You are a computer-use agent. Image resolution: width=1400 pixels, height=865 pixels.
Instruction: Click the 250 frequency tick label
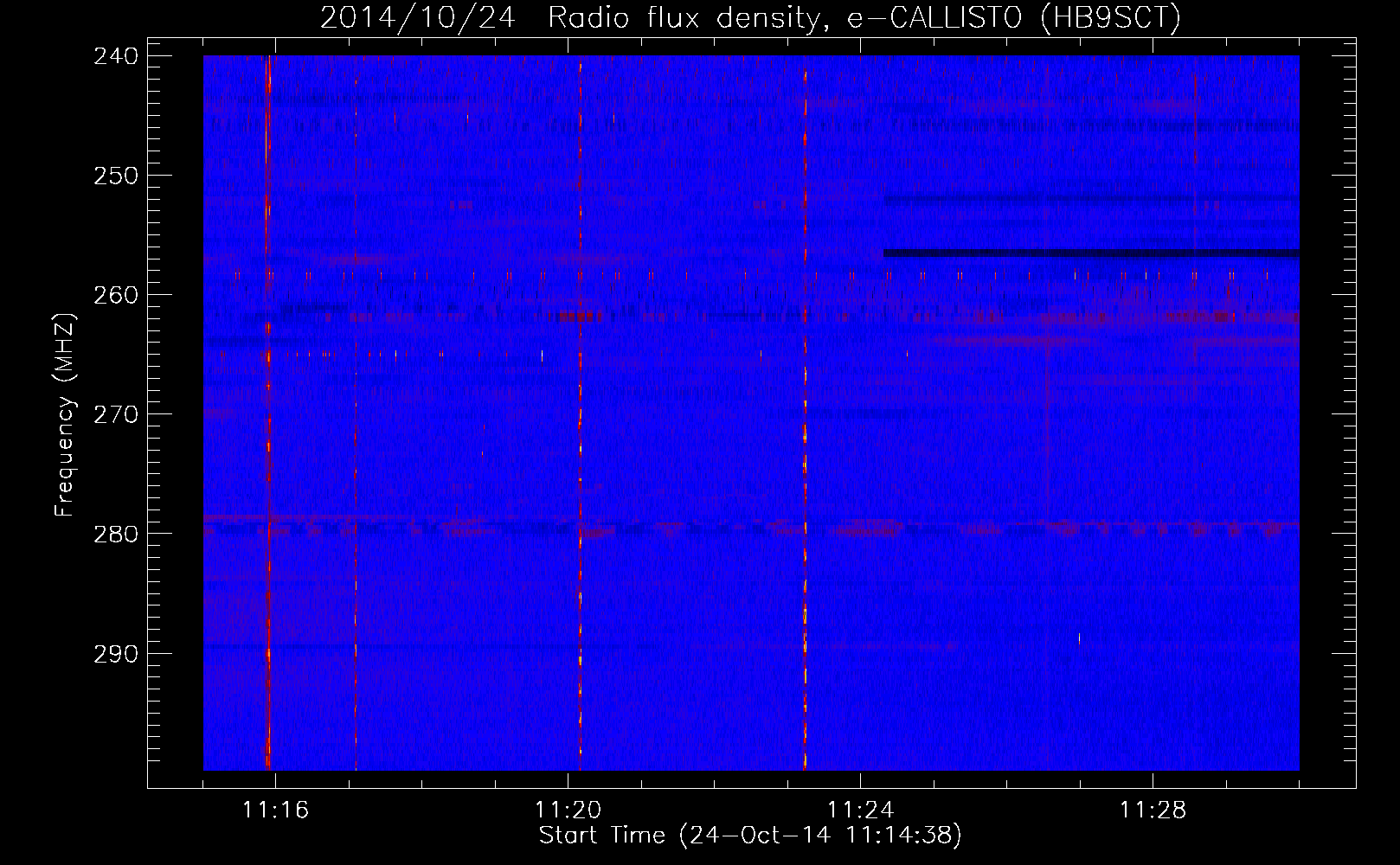(x=115, y=175)
